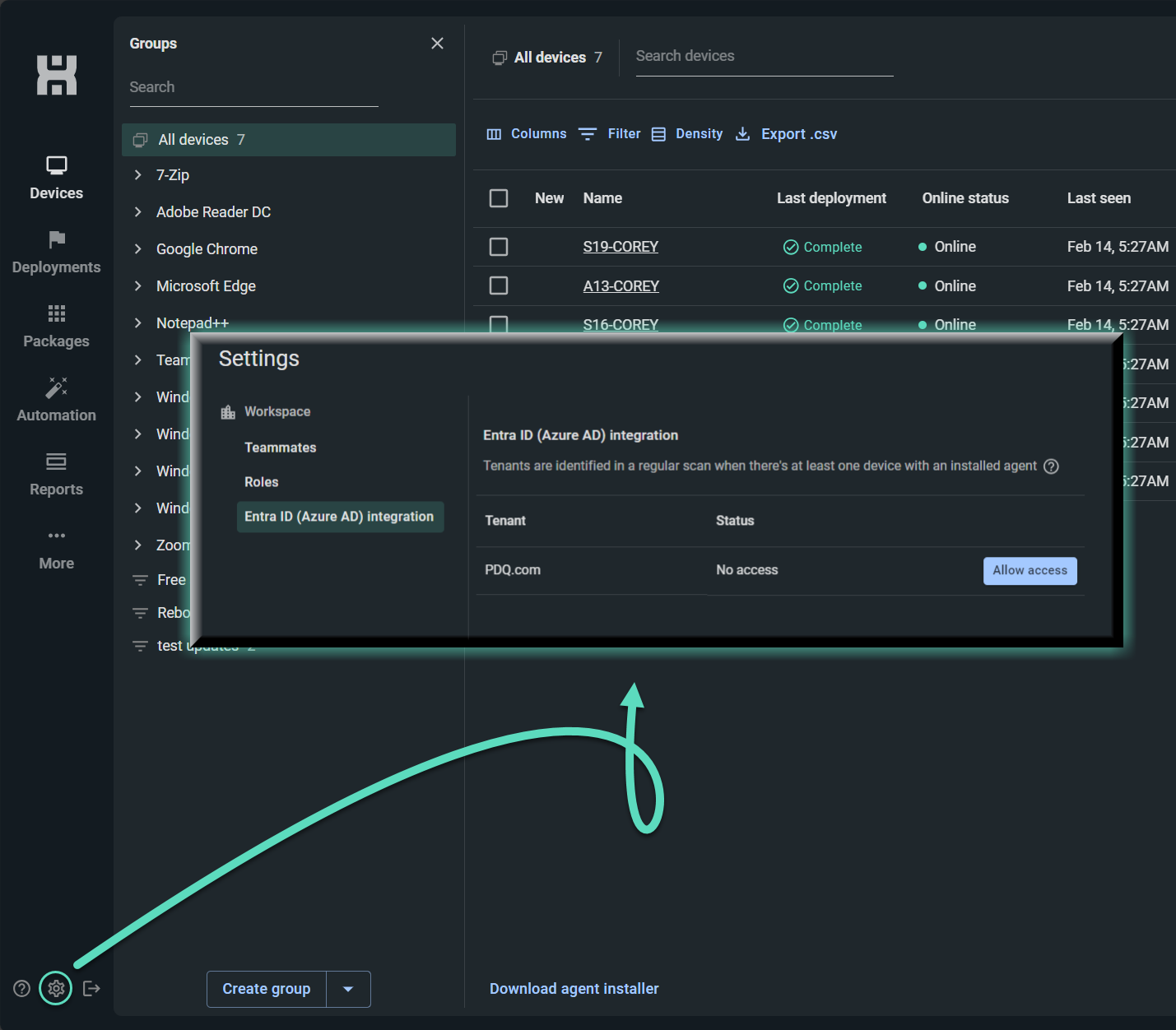Open the Create group dropdown arrow
Screen dimensions: 1176x1030
tap(348, 989)
